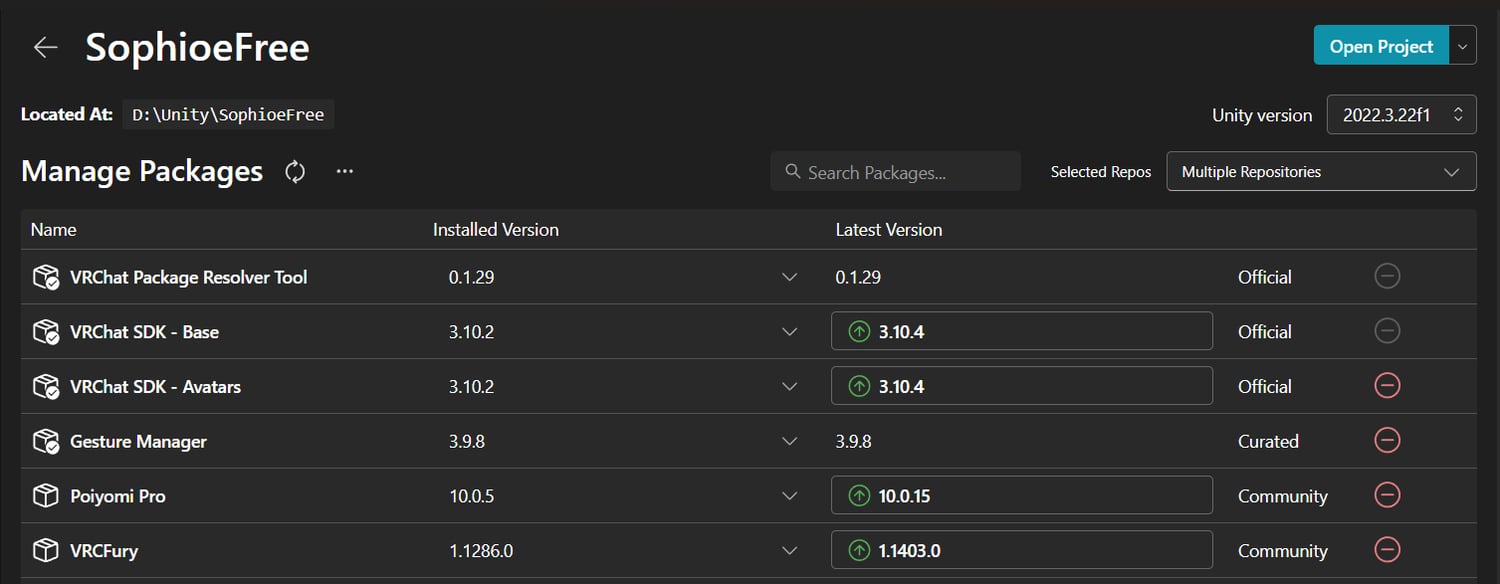1500x584 pixels.
Task: Expand installed version dropdown for Package Resolver Tool
Action: (790, 277)
